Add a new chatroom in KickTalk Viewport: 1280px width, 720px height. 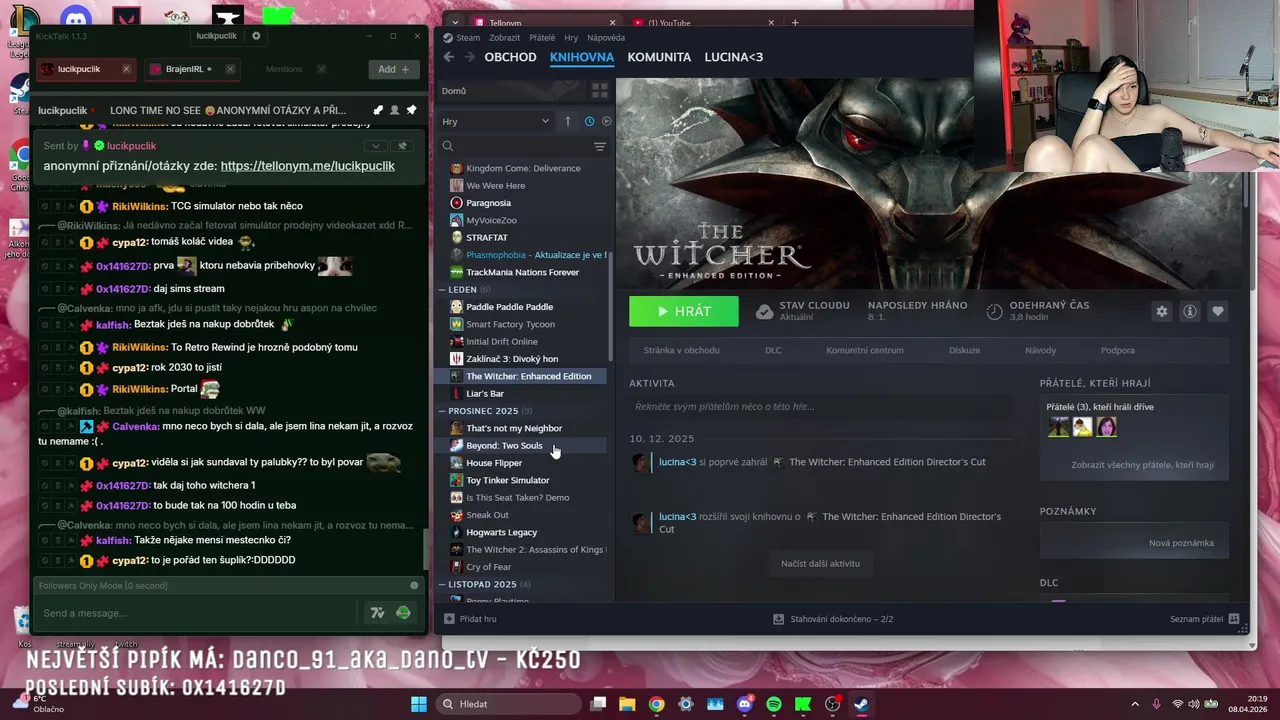click(x=394, y=69)
